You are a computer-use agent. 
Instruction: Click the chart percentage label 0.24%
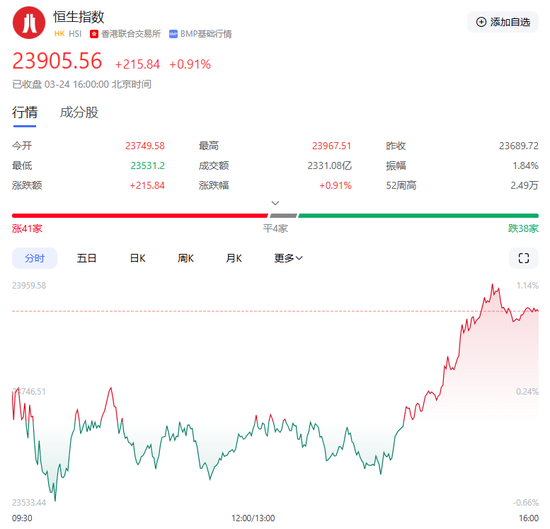[527, 391]
